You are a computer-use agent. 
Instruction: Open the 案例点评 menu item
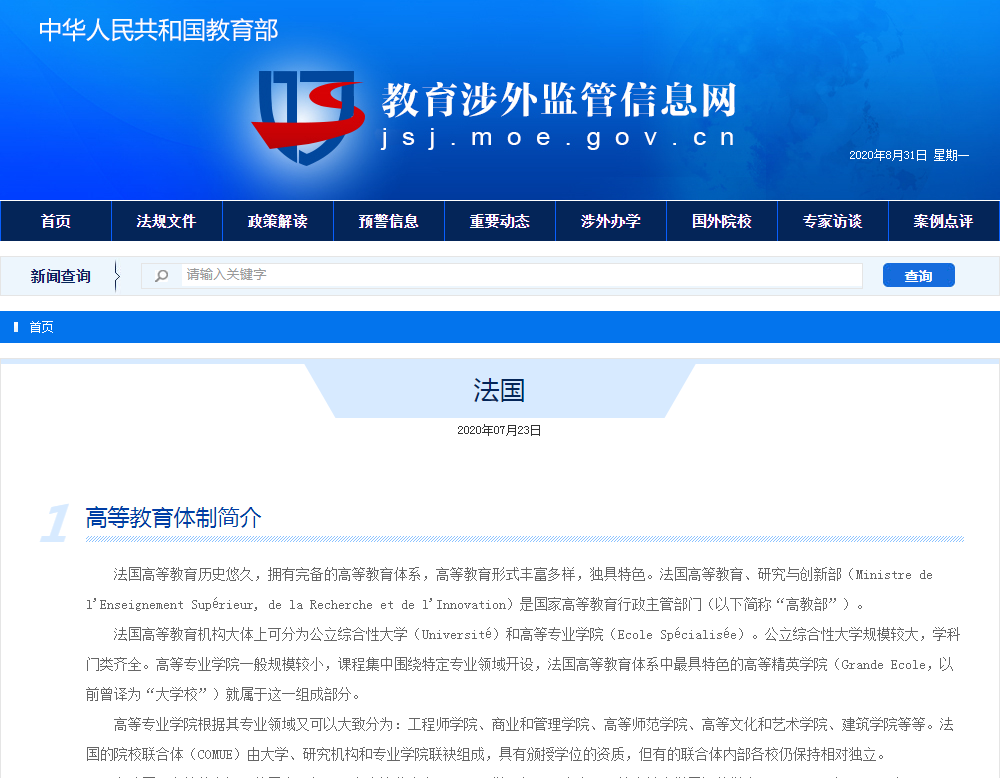pyautogui.click(x=943, y=220)
